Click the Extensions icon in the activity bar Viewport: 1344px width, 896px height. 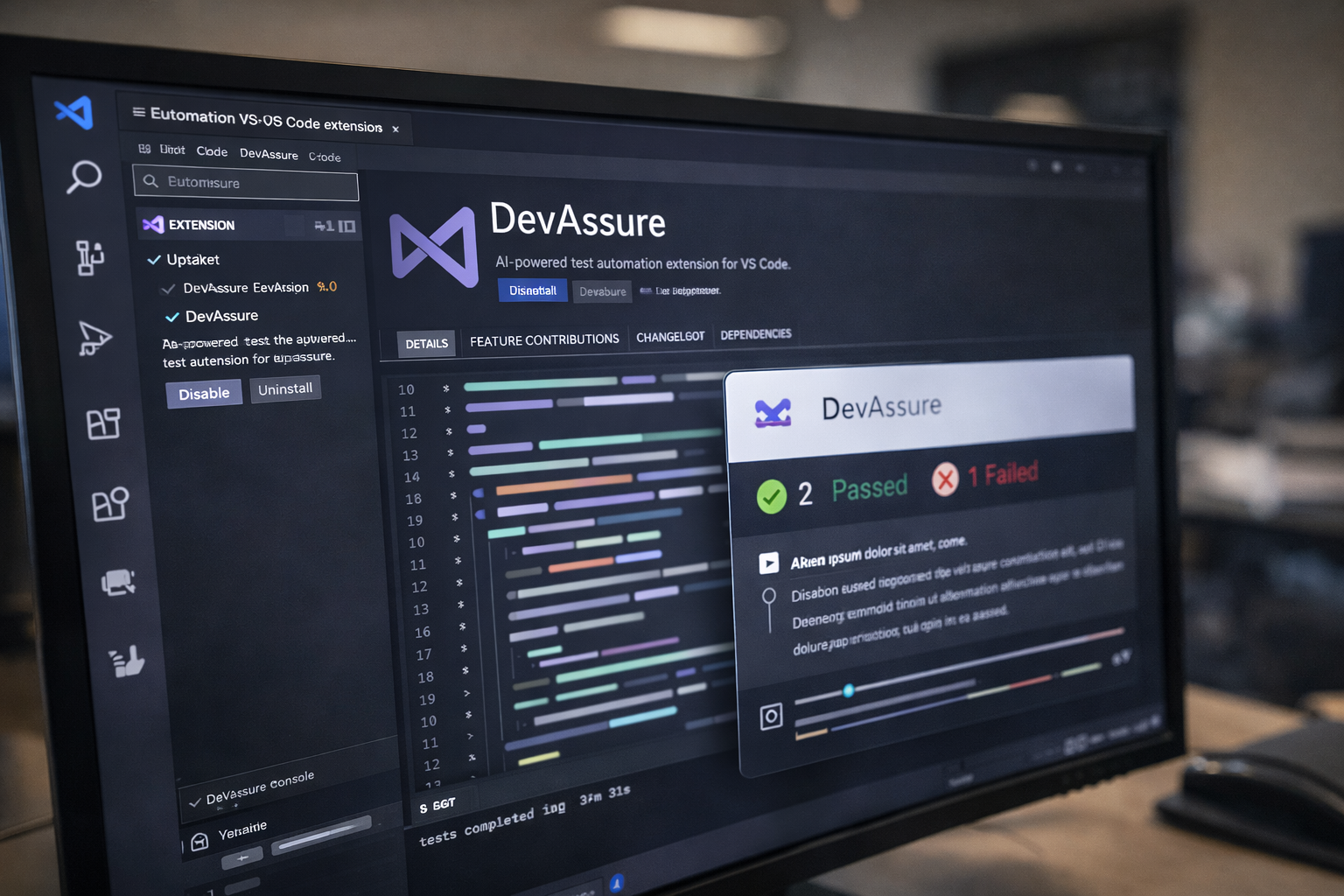[104, 423]
